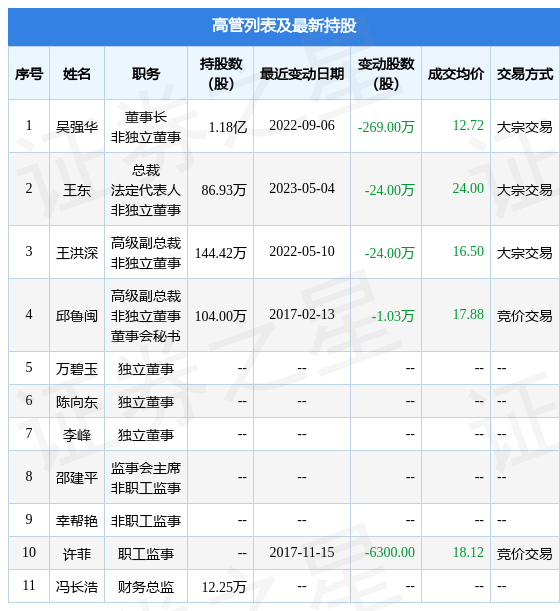Screen dimensions: 560x611
Task: Click the average price 17.88
Action: [468, 314]
